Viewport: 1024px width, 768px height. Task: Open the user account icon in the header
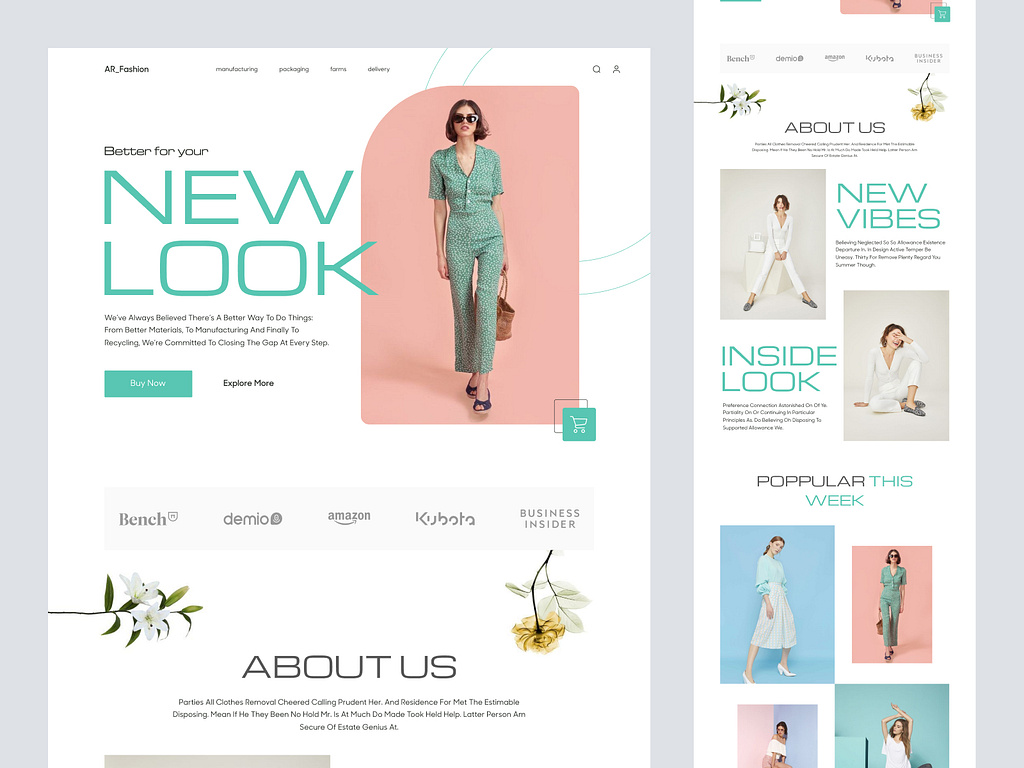(x=616, y=69)
